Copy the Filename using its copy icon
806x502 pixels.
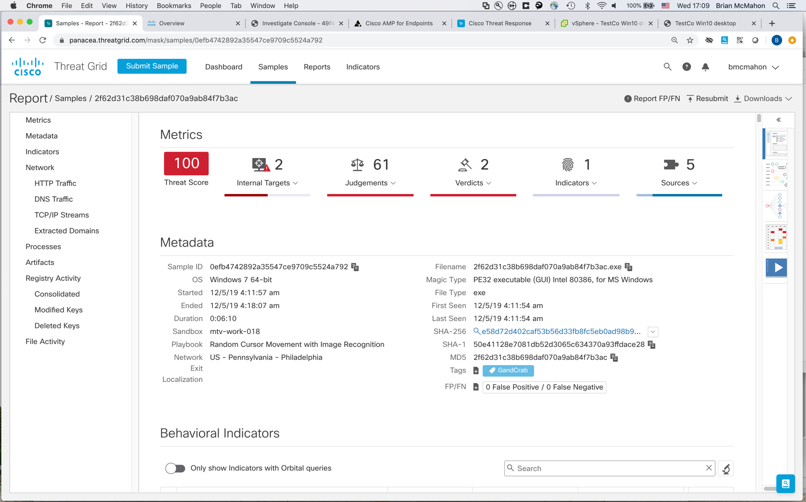[629, 267]
